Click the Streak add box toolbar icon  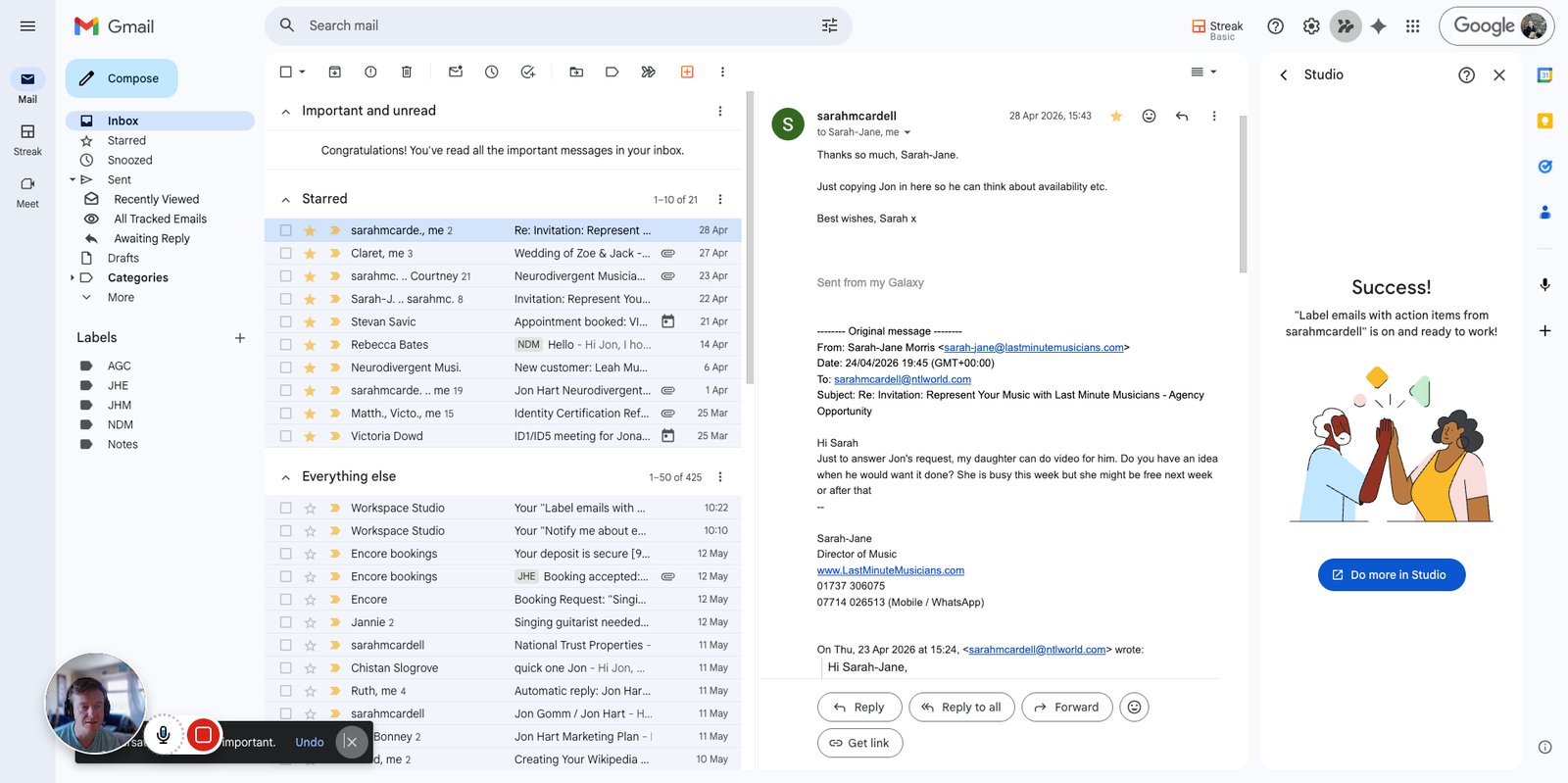[687, 72]
